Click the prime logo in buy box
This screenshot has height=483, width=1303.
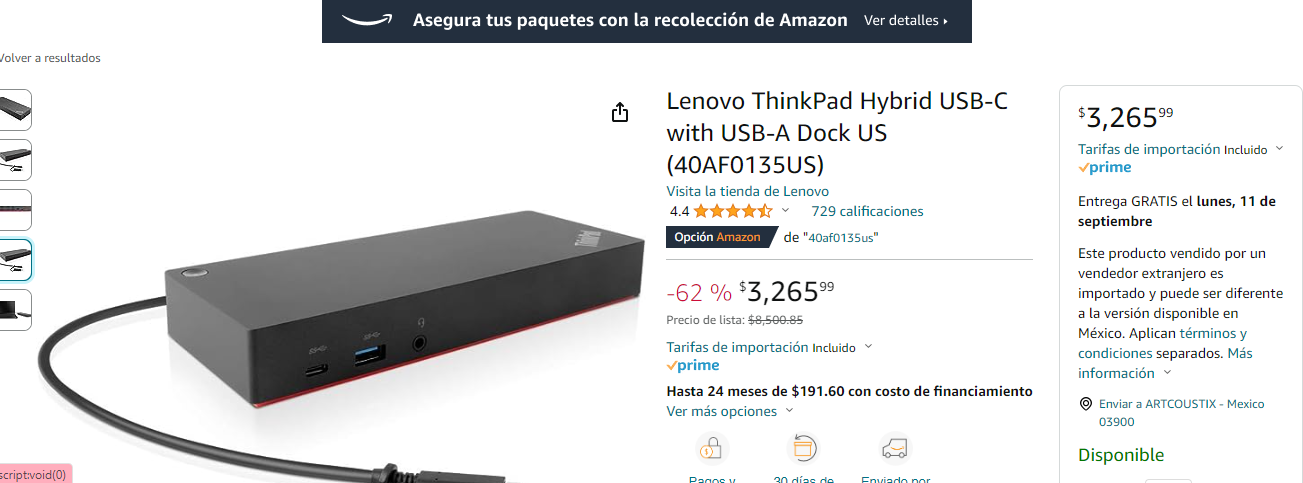tap(1105, 167)
